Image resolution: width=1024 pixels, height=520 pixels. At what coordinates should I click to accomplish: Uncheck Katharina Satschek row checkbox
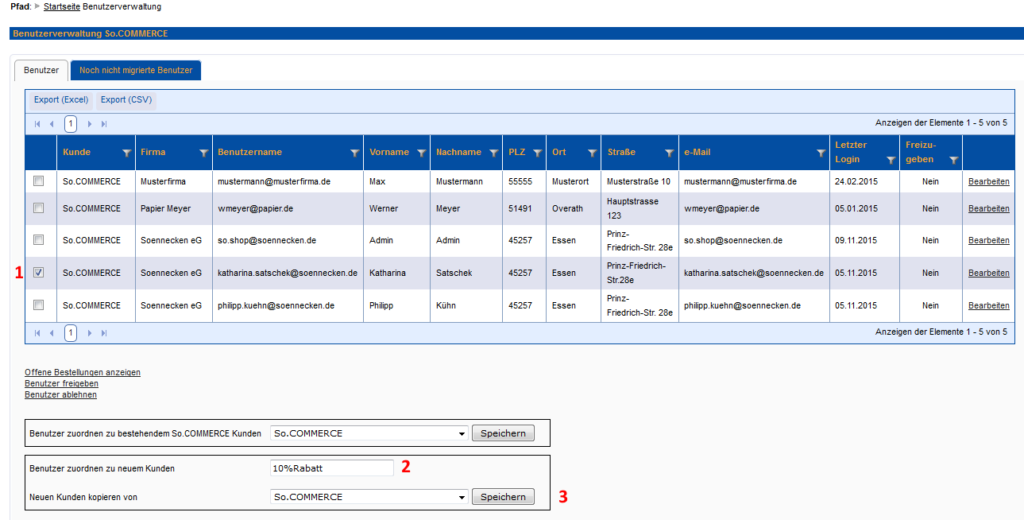point(39,272)
